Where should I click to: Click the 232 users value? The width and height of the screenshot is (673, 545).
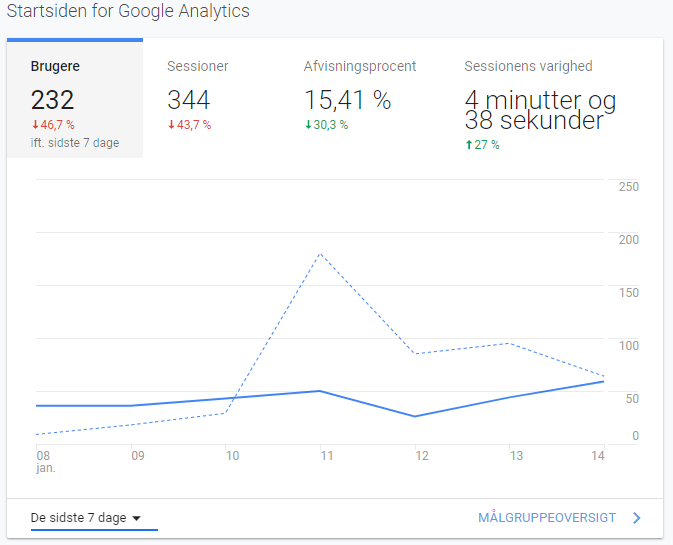pyautogui.click(x=52, y=101)
